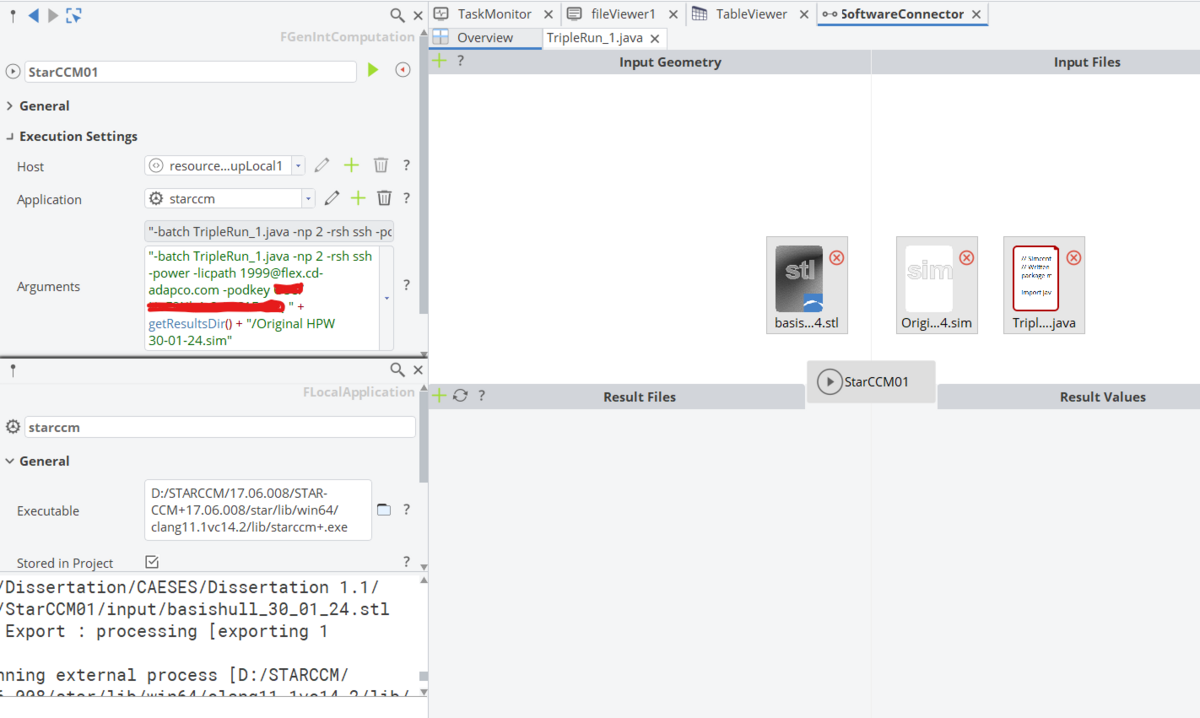
Task: Add a new Application with plus
Action: [358, 198]
